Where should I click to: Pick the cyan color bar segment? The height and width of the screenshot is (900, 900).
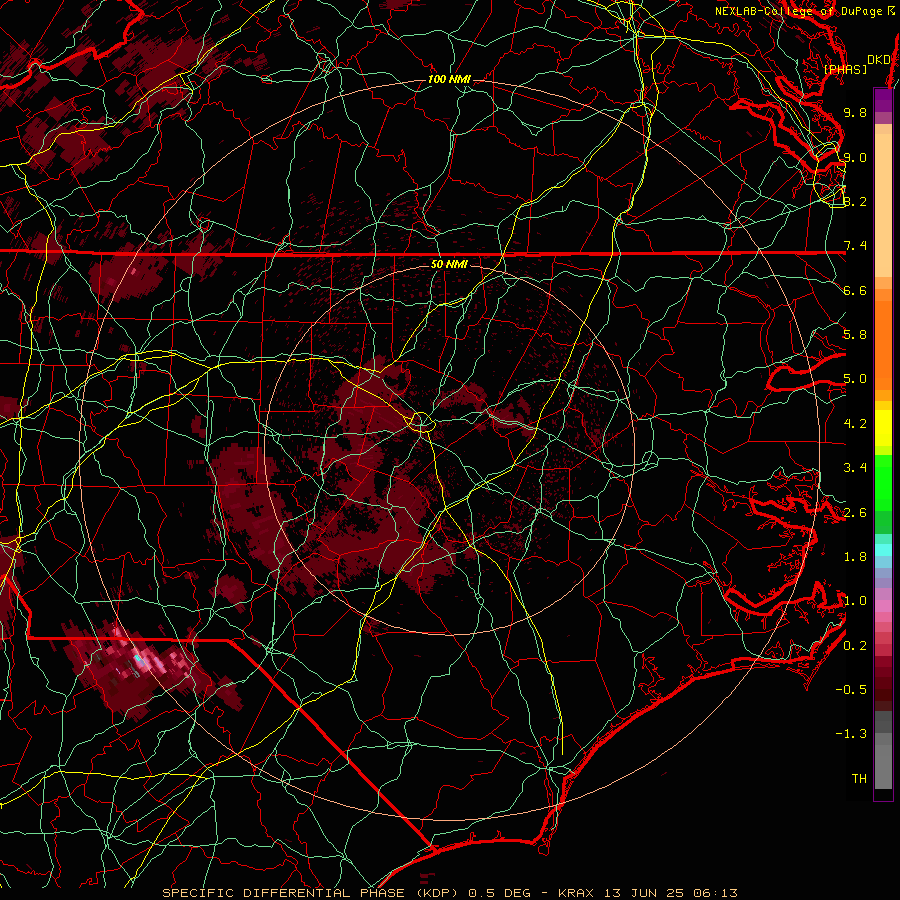click(883, 550)
